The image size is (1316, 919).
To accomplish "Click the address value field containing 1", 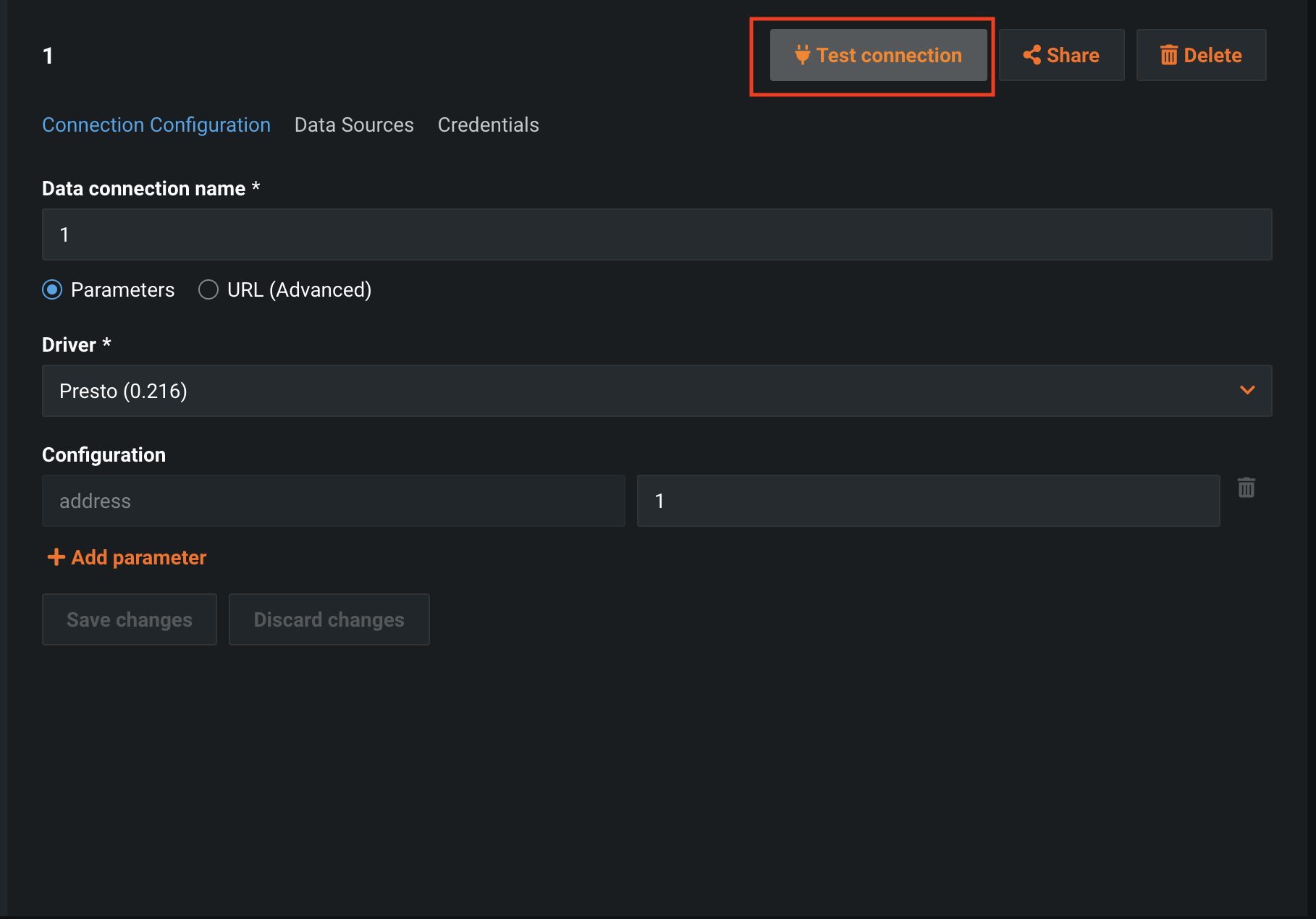I will pos(928,501).
